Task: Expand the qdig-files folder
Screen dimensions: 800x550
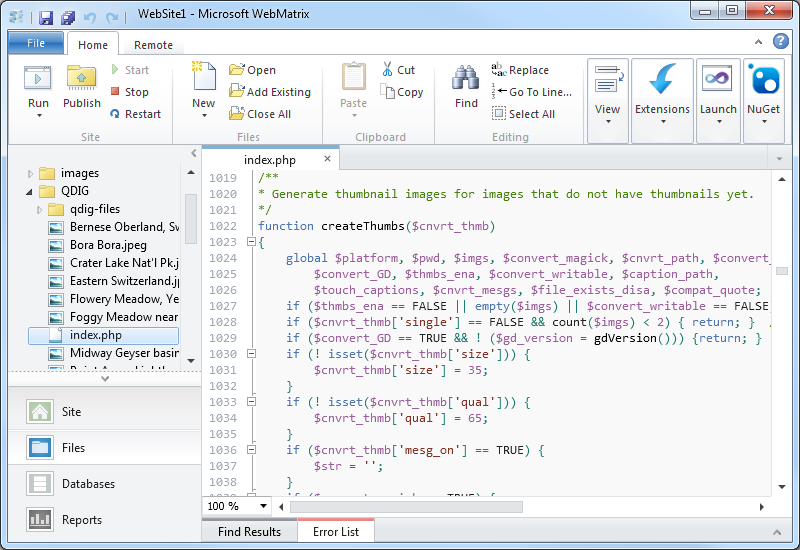Action: coord(41,209)
